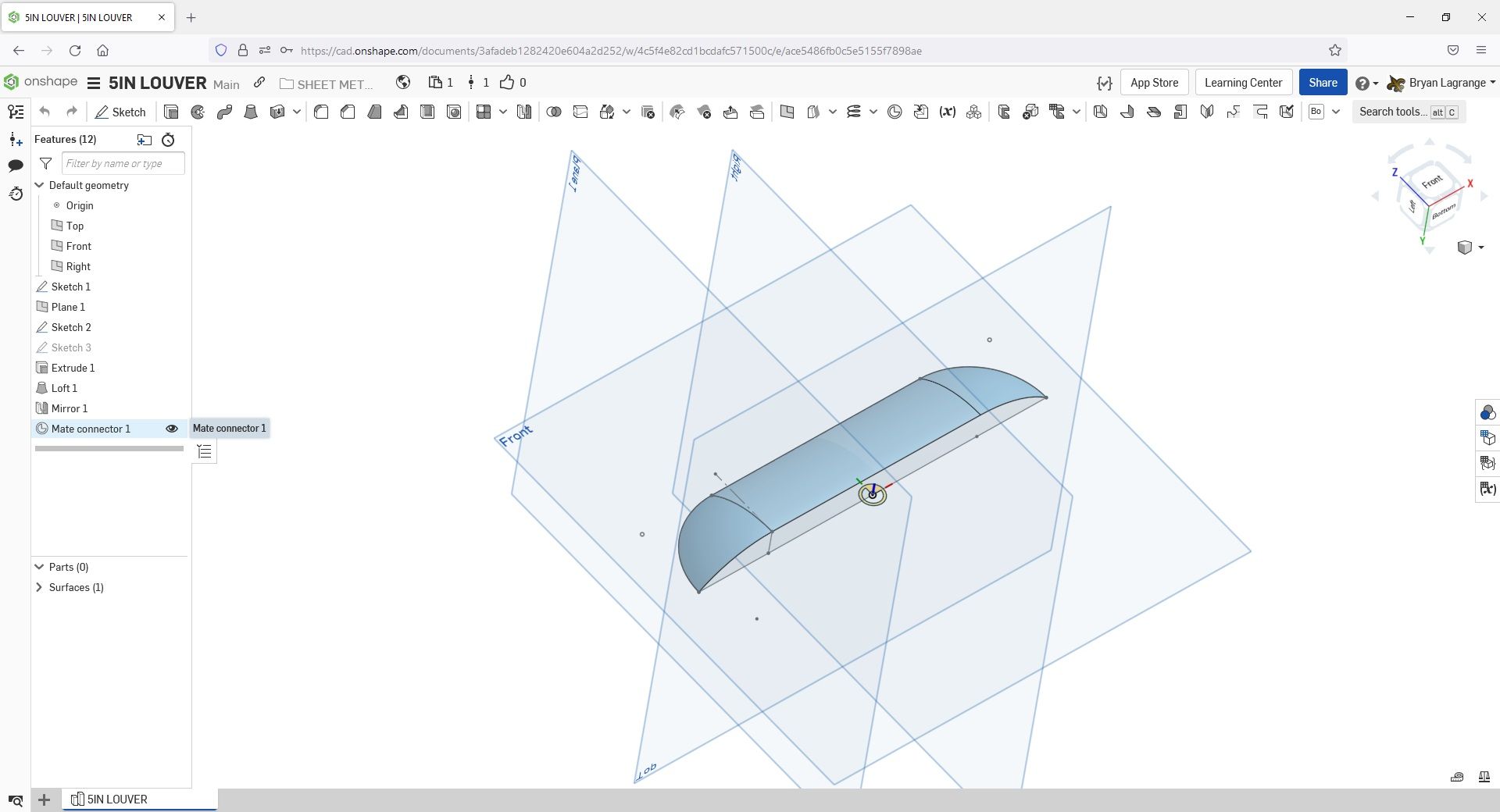Select the Sweep tool
The image size is (1500, 812).
(x=224, y=112)
